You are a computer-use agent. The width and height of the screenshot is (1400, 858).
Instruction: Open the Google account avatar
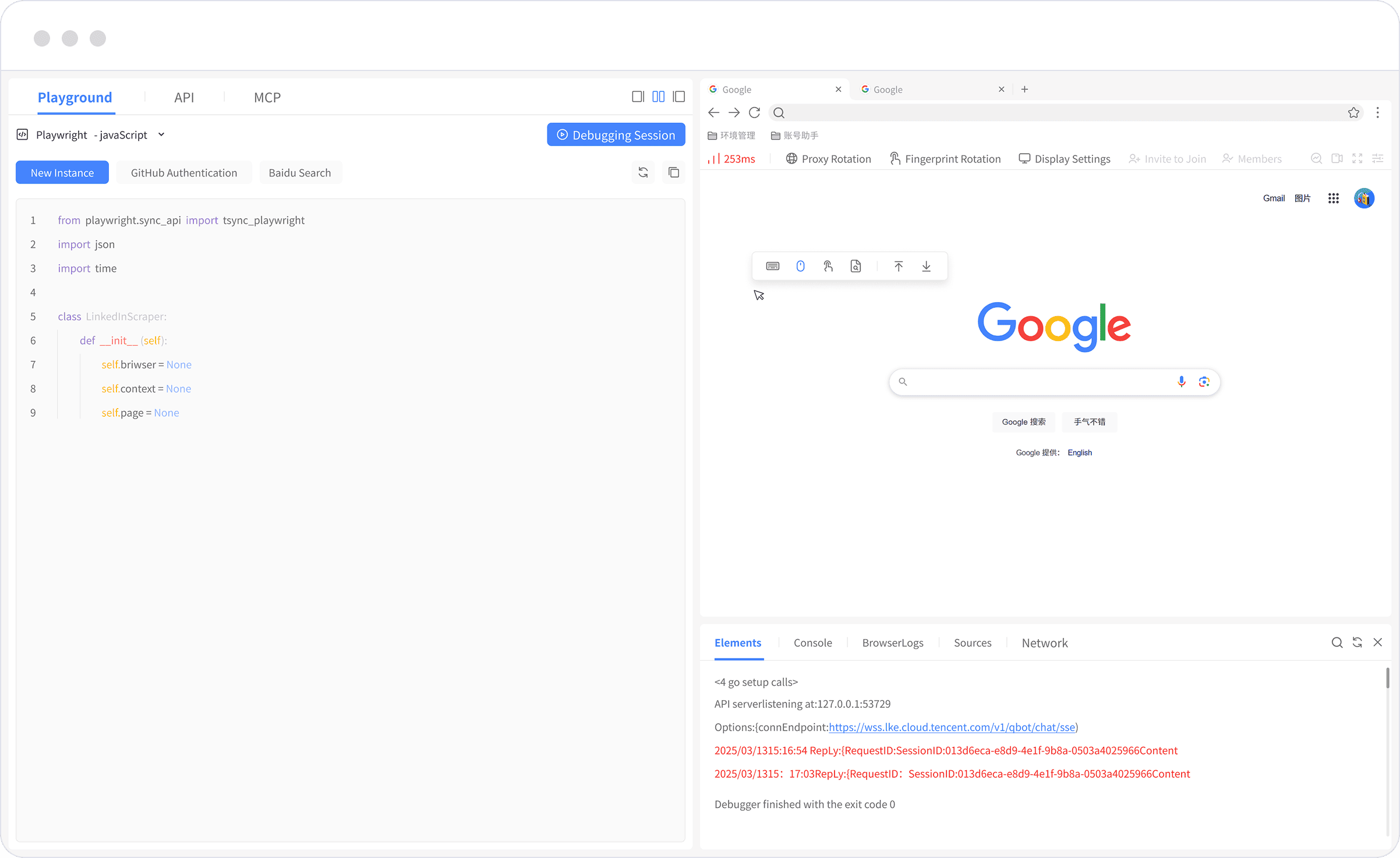pos(1364,198)
